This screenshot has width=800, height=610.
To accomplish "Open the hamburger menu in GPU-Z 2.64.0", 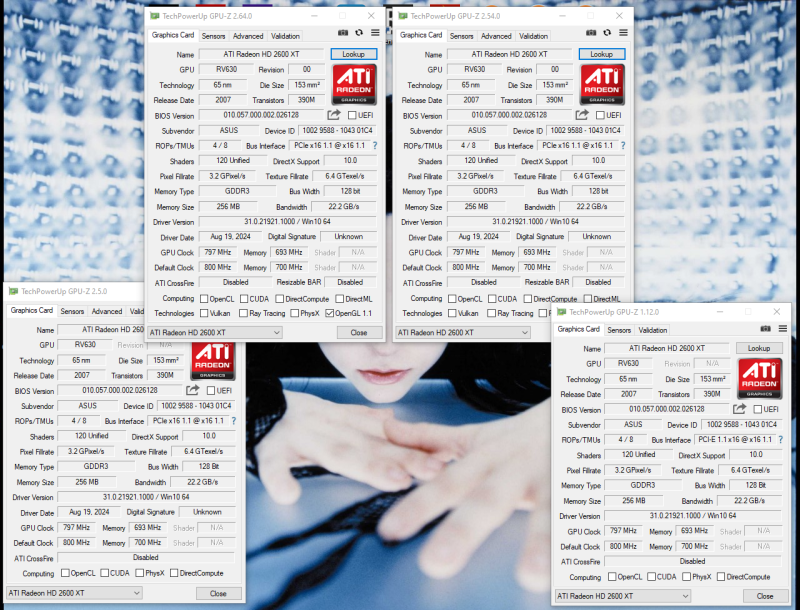I will coord(375,33).
